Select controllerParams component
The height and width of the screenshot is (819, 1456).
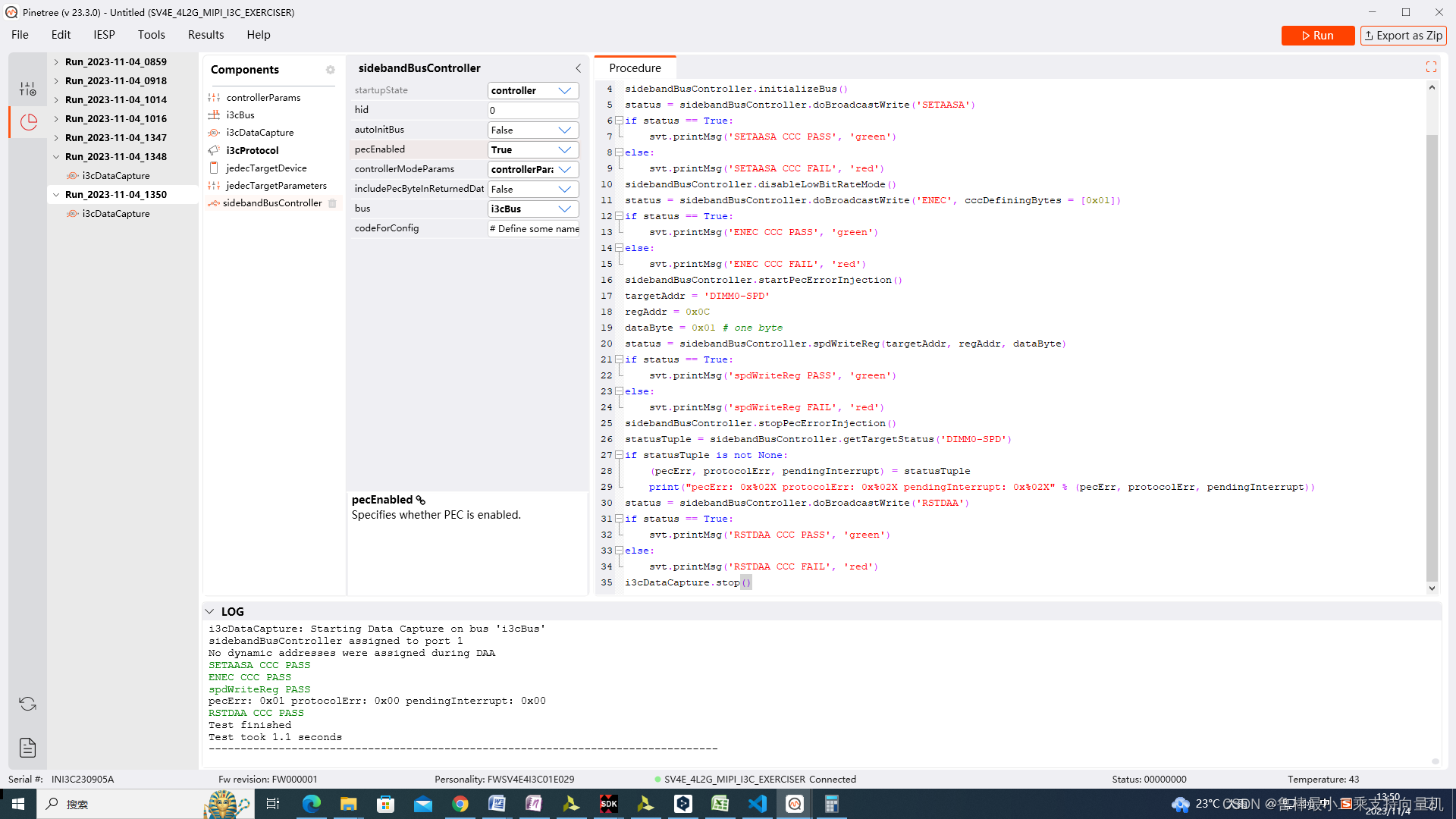pyautogui.click(x=263, y=97)
